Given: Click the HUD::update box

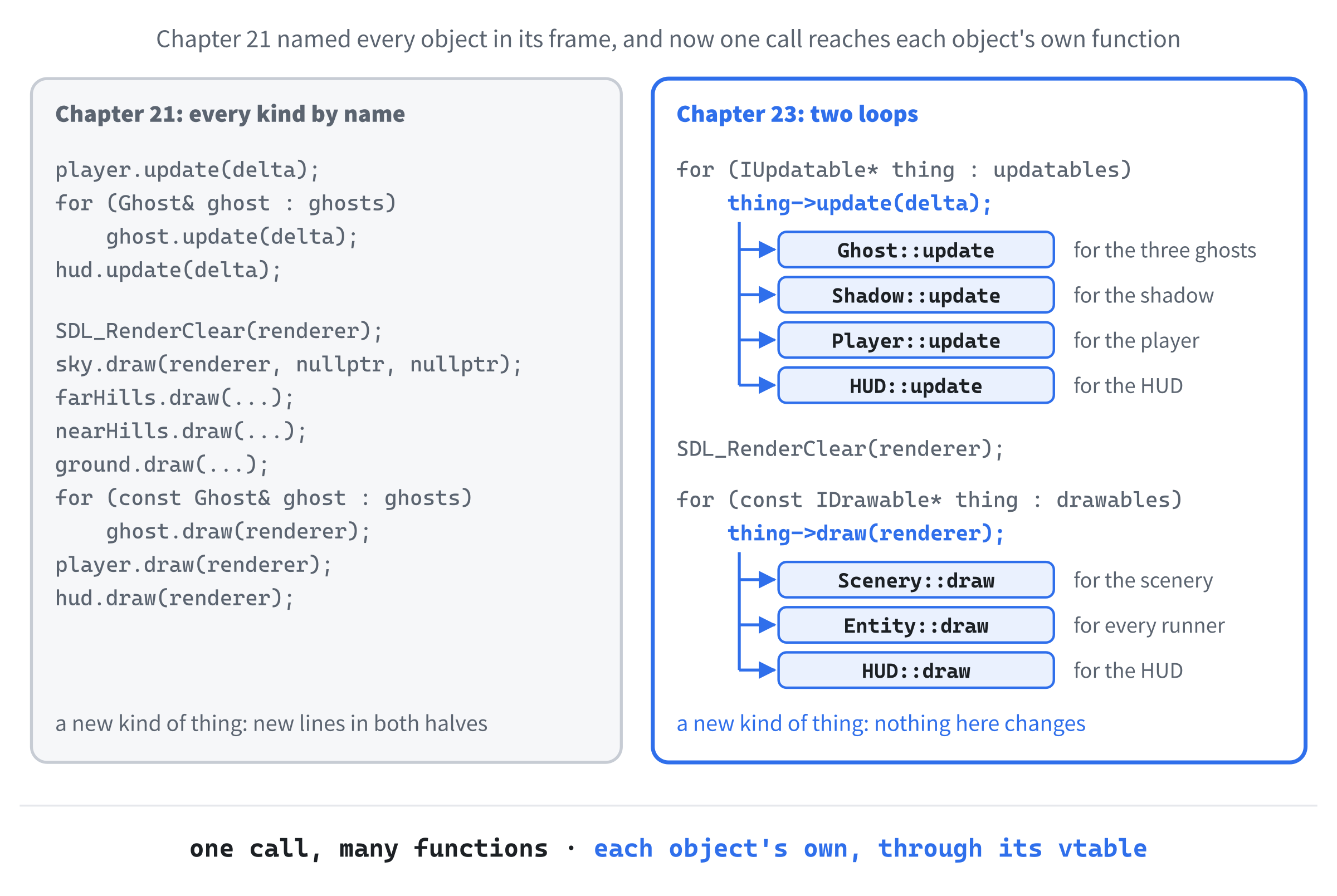Looking at the screenshot, I should click(916, 385).
